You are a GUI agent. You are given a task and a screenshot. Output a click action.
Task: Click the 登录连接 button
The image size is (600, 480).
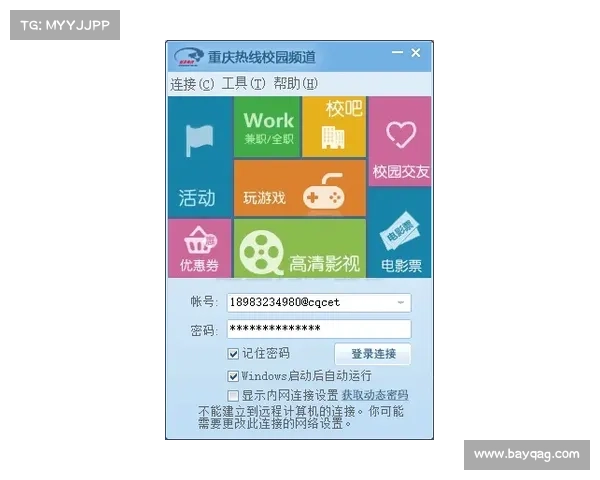tap(373, 354)
